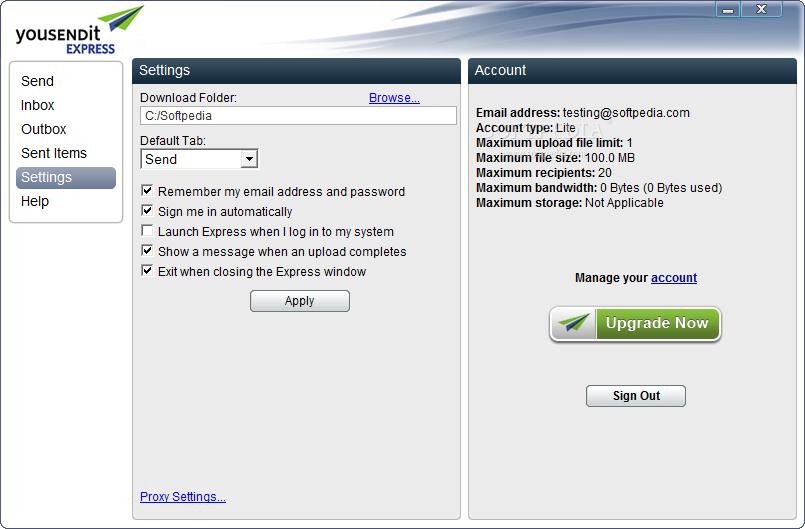This screenshot has height=529, width=805.
Task: View Sent Items
Action: pos(54,153)
